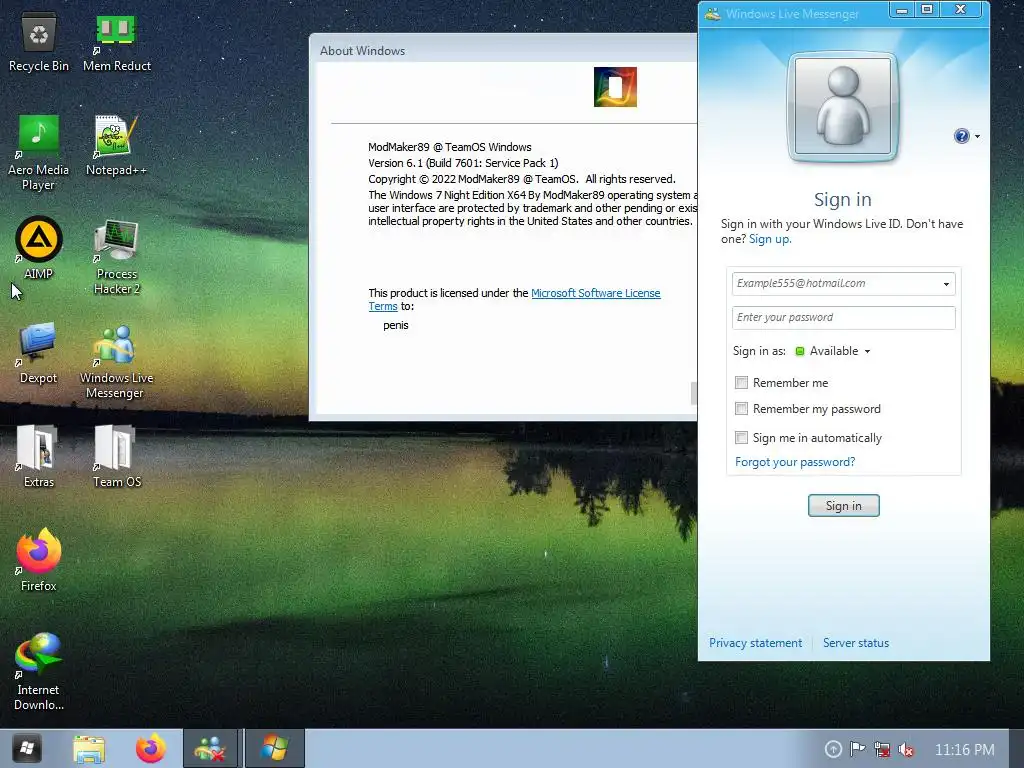The width and height of the screenshot is (1024, 768).
Task: Open the Privacy statement link
Action: (x=756, y=643)
